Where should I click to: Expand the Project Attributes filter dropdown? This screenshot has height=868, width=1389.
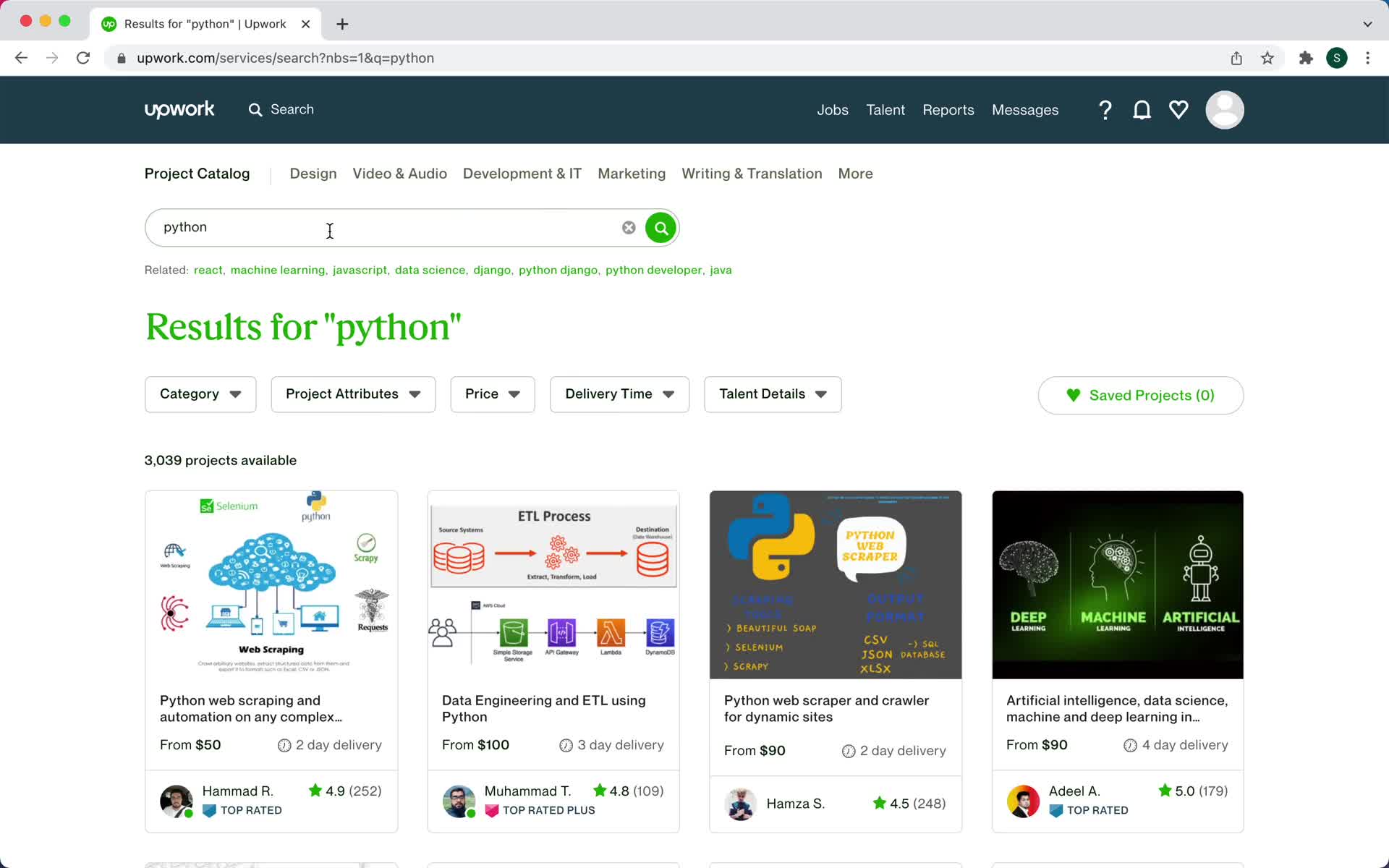353,394
